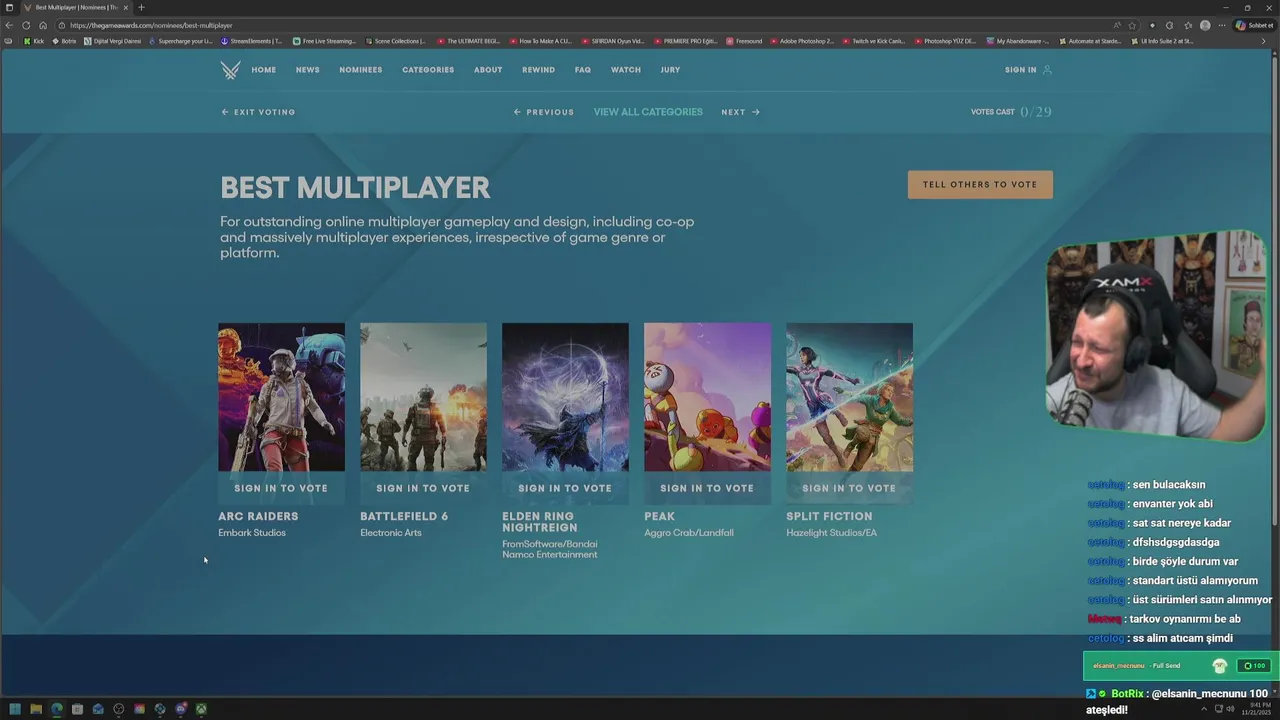Click SIGN IN TO VOTE under Elden Ring Nightreign
Viewport: 1280px width, 720px height.
(x=565, y=488)
